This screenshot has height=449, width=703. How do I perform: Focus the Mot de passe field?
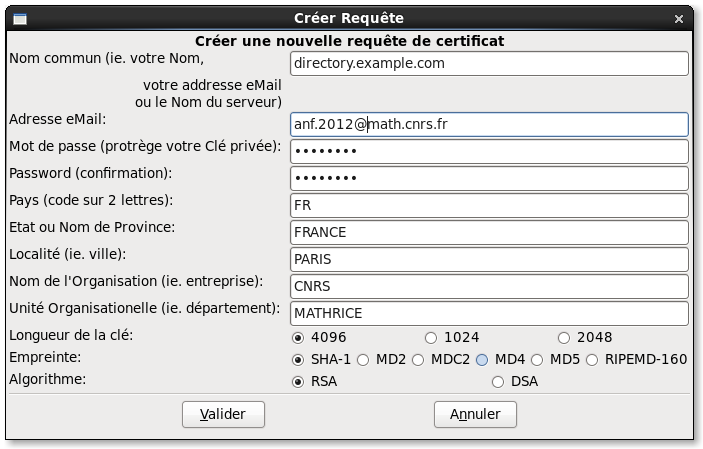[489, 152]
